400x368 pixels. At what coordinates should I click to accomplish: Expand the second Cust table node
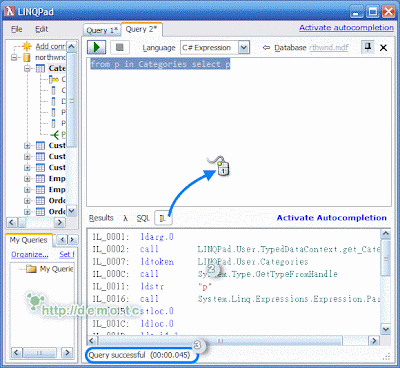coord(27,157)
